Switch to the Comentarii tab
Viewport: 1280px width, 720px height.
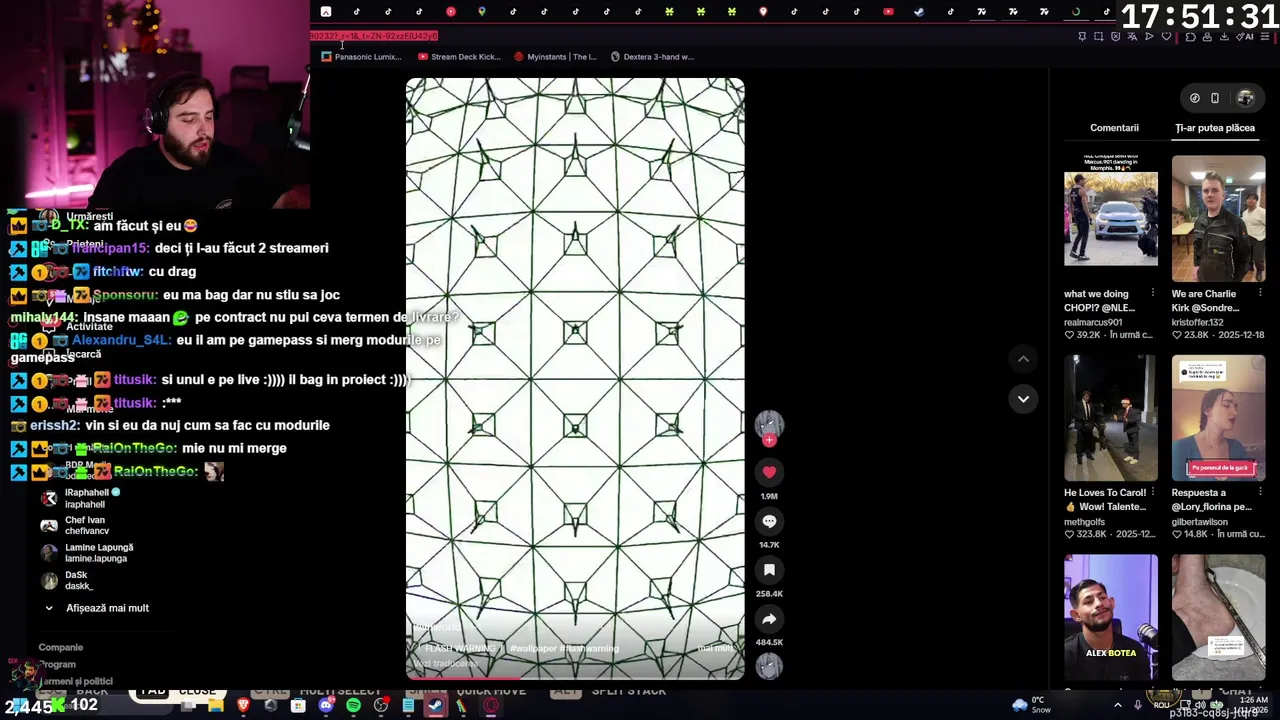(x=1114, y=128)
